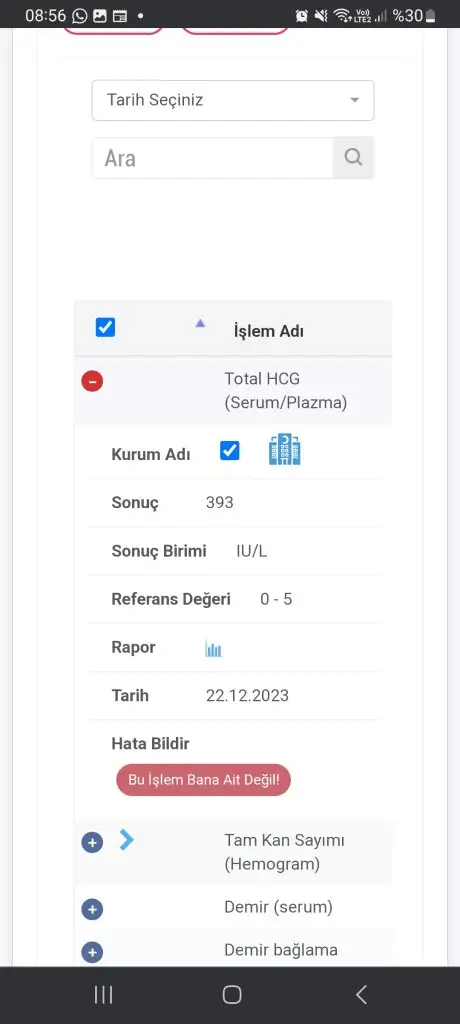Viewport: 460px width, 1024px height.
Task: Open the Tarih Seçiniz dropdown
Action: (233, 101)
